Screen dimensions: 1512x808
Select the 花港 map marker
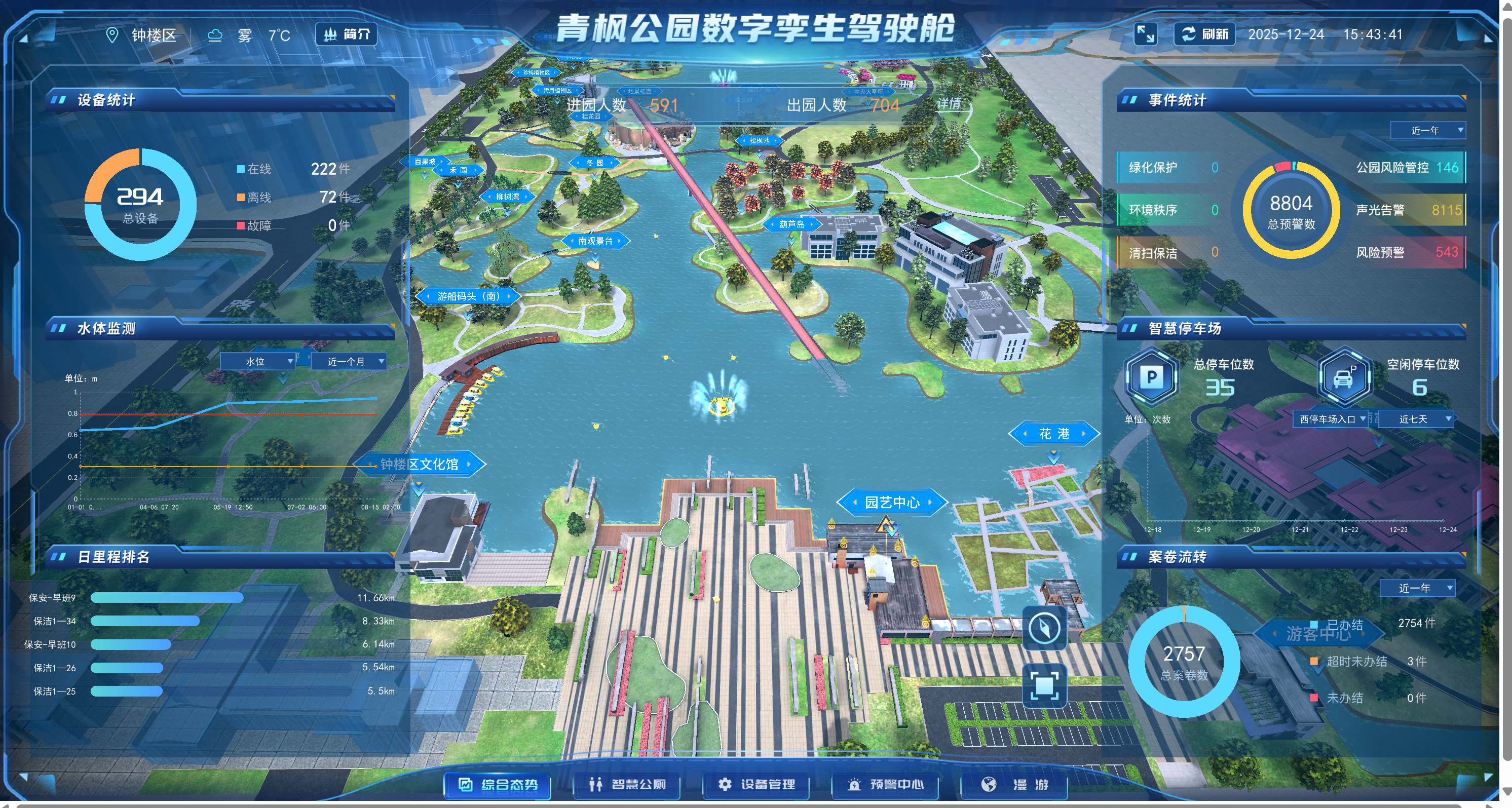tap(1053, 434)
